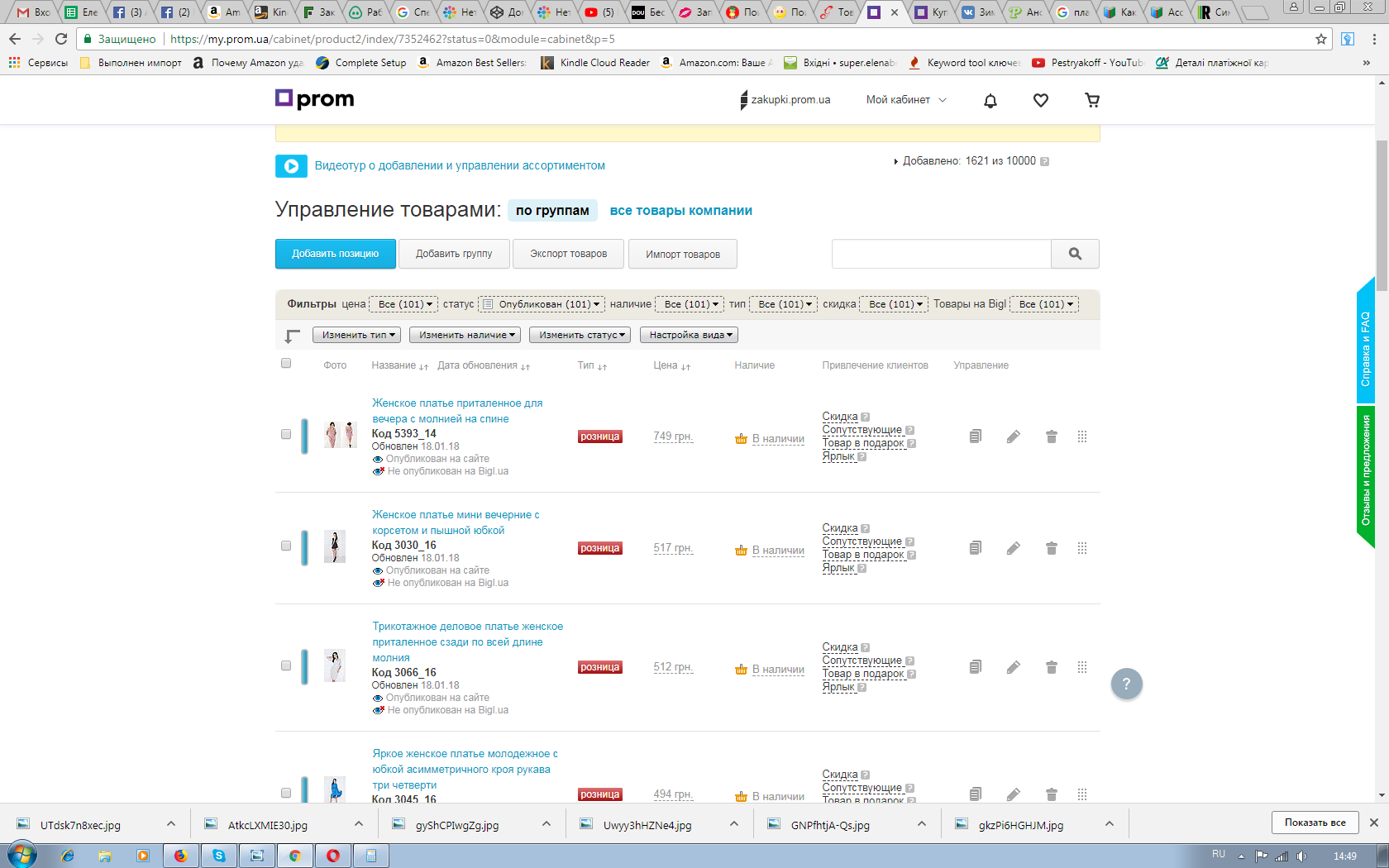This screenshot has width=1389, height=868.
Task: Delete product 3030_16 using trash icon
Action: 1051,548
